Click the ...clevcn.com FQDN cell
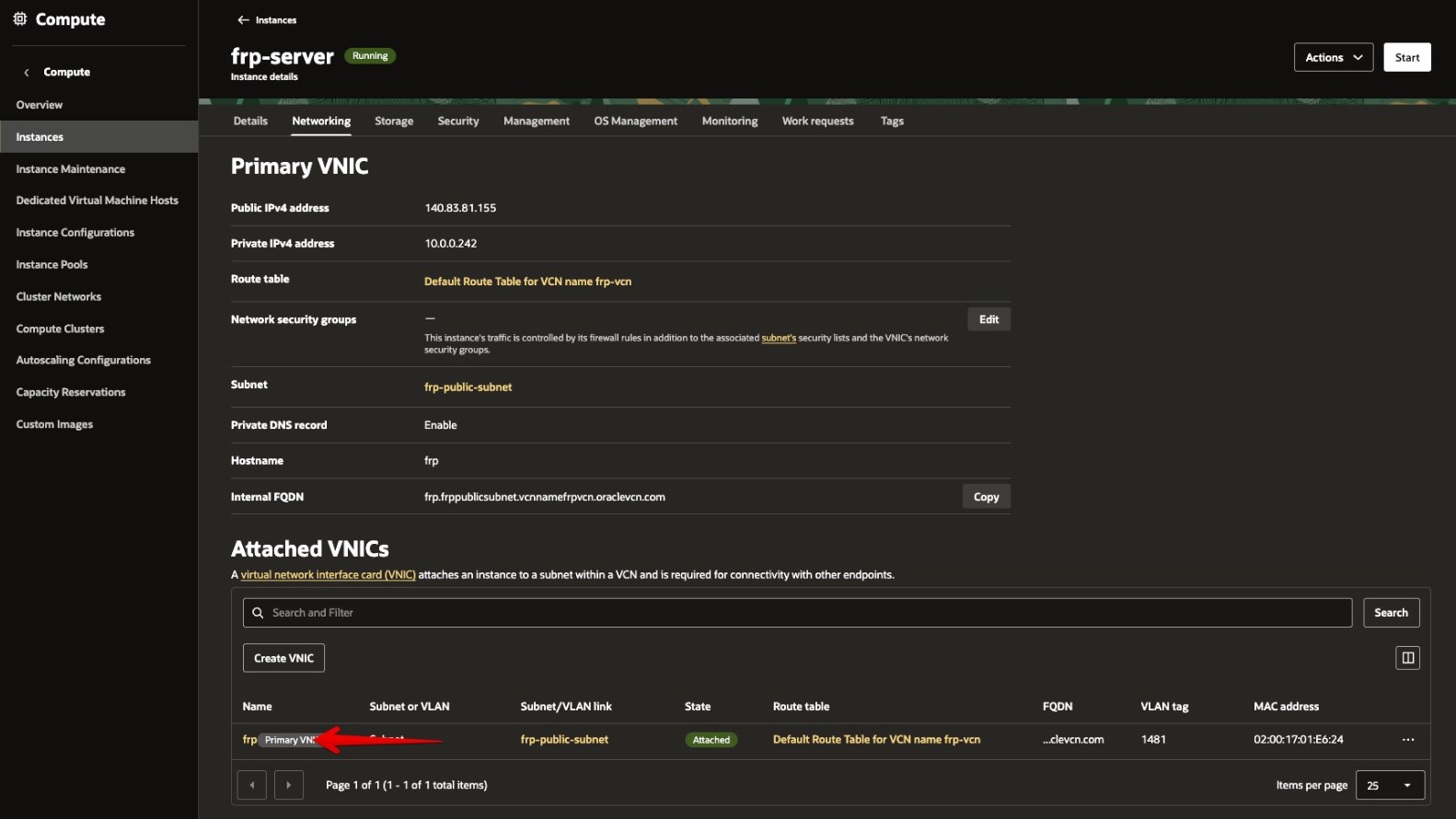This screenshot has width=1456, height=819. pyautogui.click(x=1073, y=740)
